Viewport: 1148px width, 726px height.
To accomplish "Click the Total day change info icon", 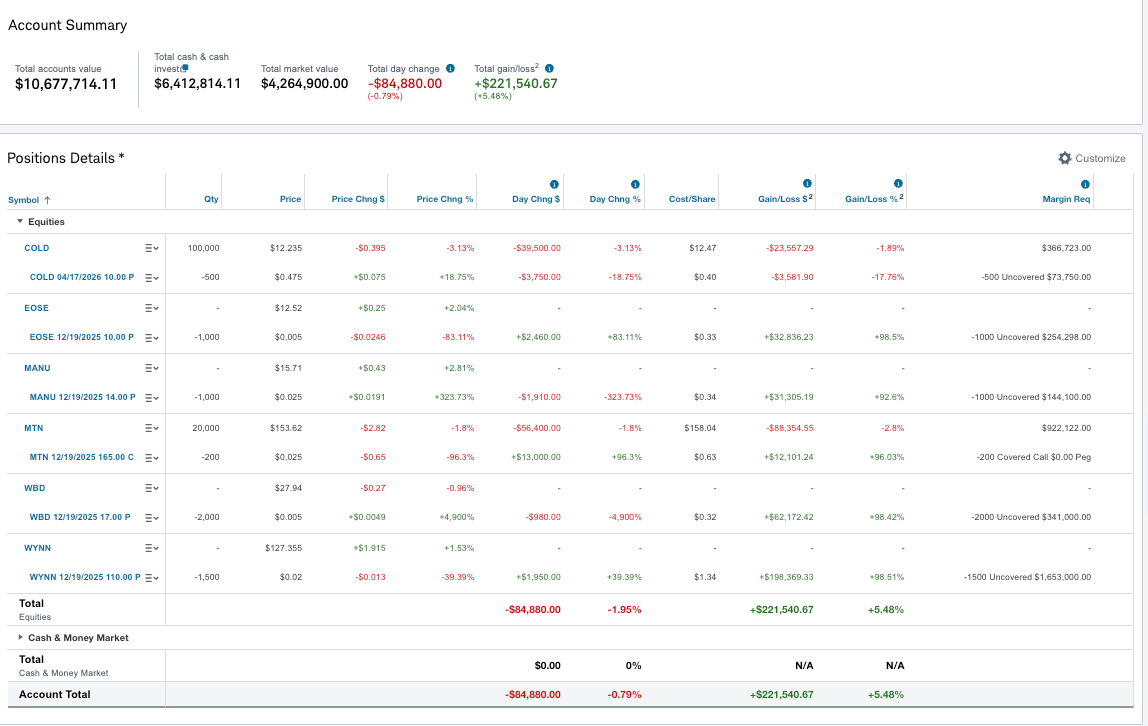I will tap(450, 69).
